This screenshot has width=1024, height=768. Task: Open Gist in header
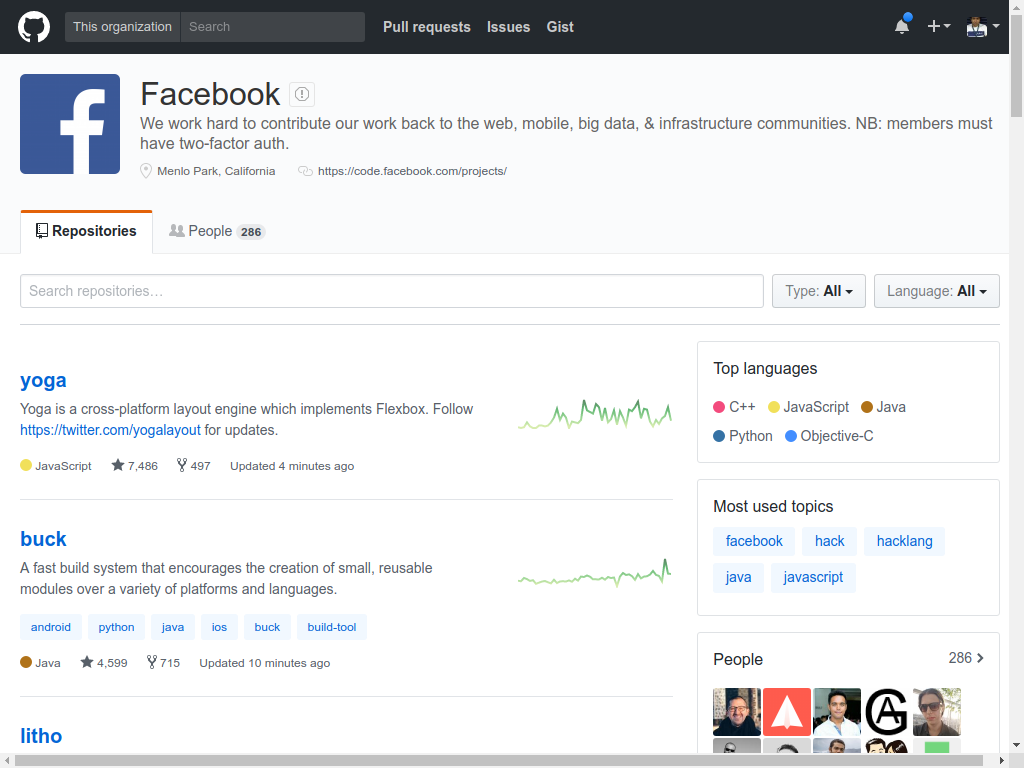pos(560,27)
